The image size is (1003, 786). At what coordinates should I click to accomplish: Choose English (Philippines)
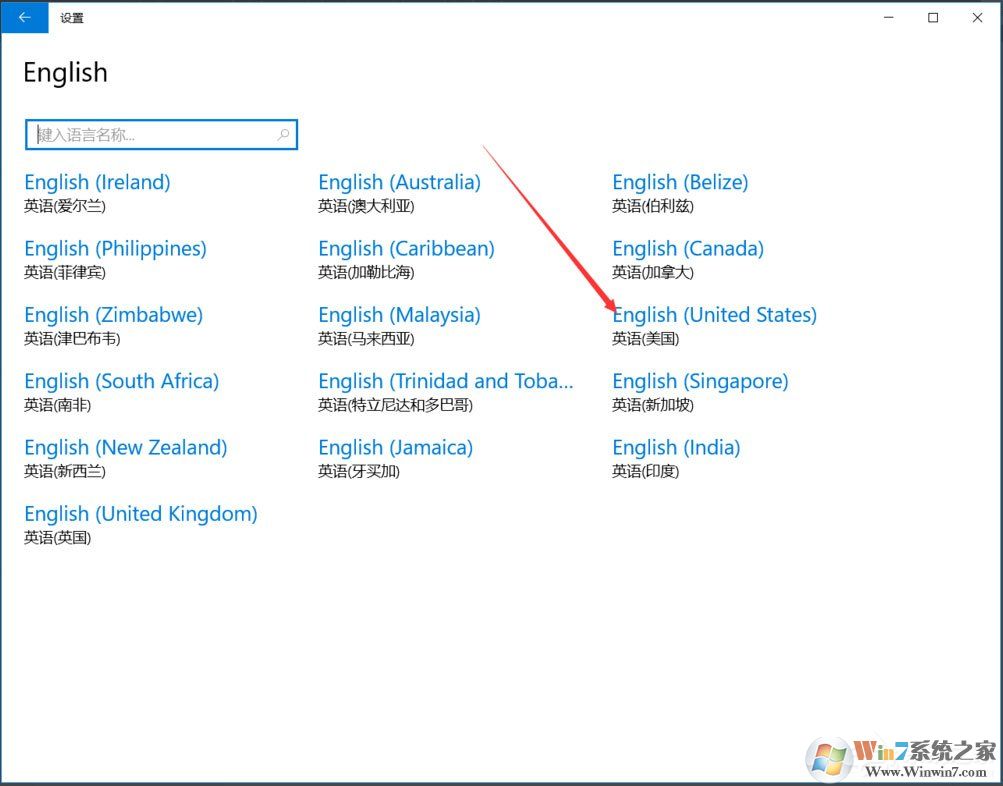click(x=115, y=249)
